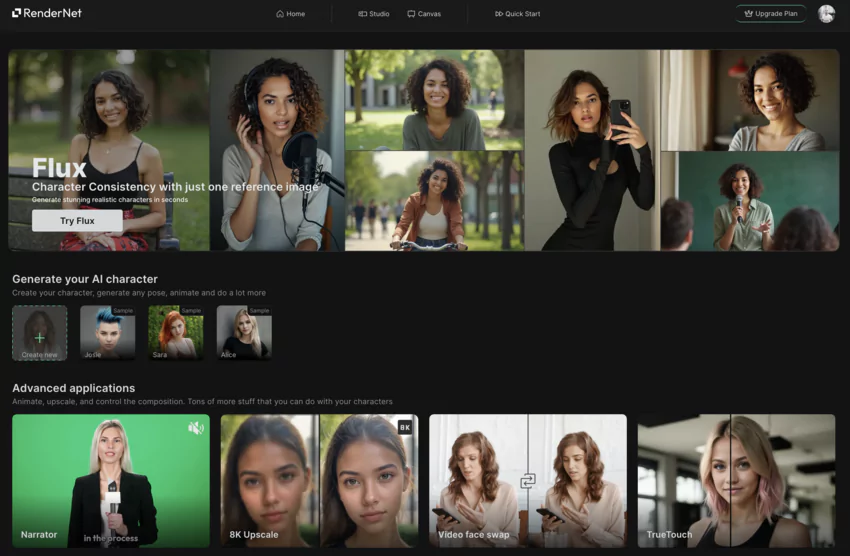The image size is (850, 556).
Task: Click the Try Flux button
Action: 77,221
